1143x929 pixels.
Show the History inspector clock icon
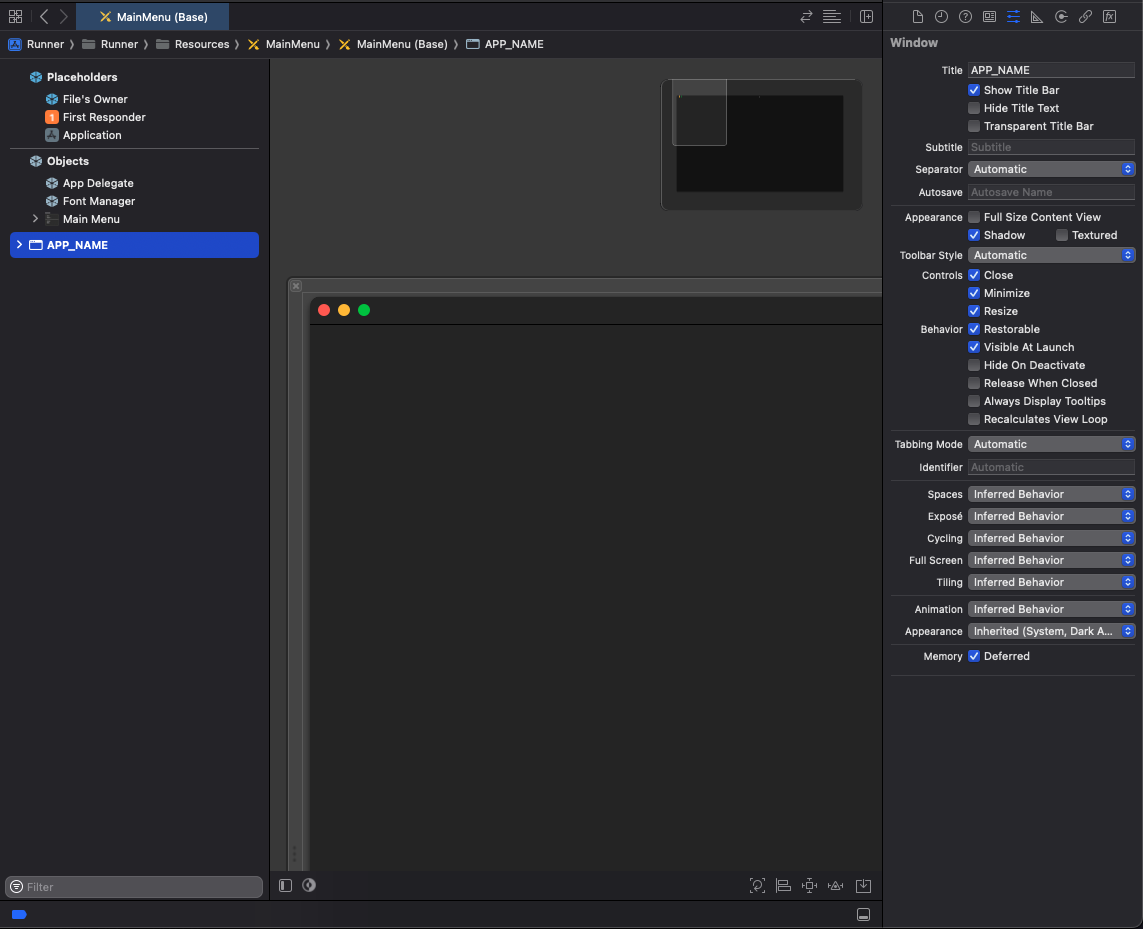941,17
